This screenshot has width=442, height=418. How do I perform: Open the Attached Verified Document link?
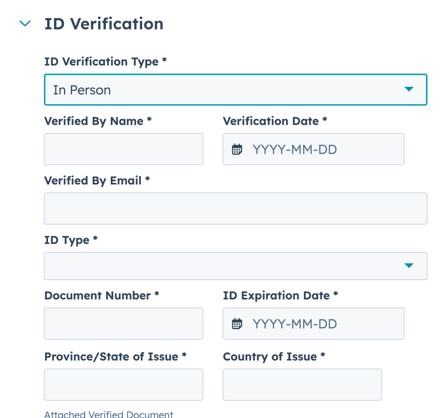(x=109, y=414)
